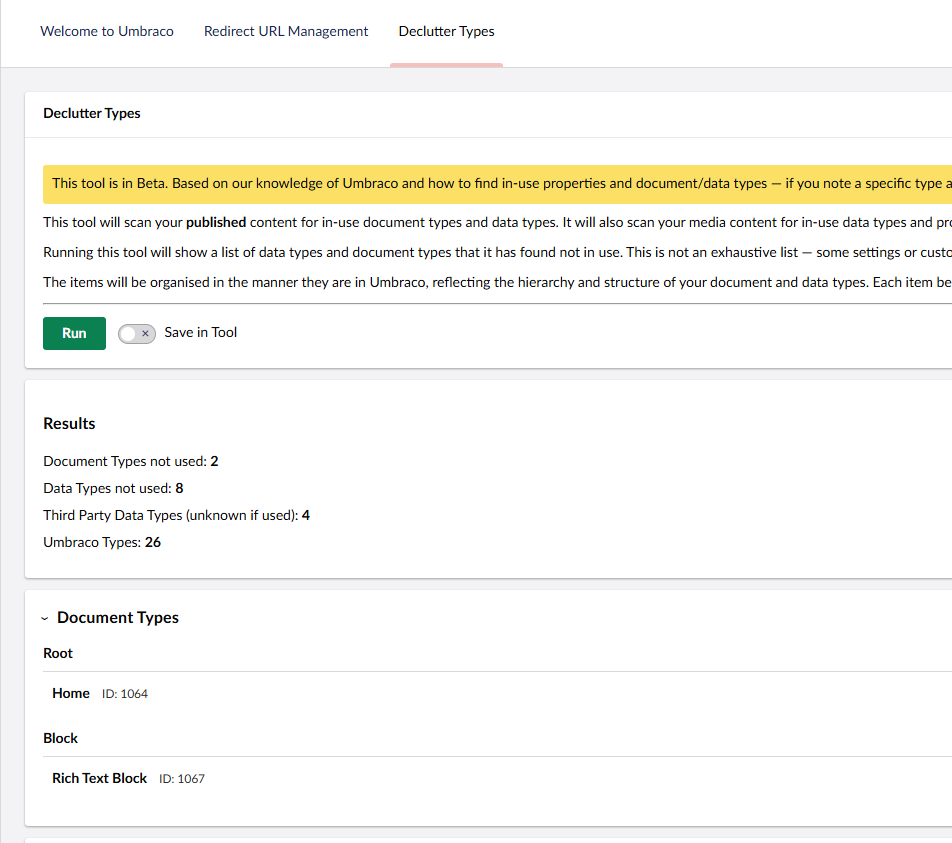The image size is (952, 843).
Task: Click Third Party Data Types line
Action: click(x=176, y=516)
